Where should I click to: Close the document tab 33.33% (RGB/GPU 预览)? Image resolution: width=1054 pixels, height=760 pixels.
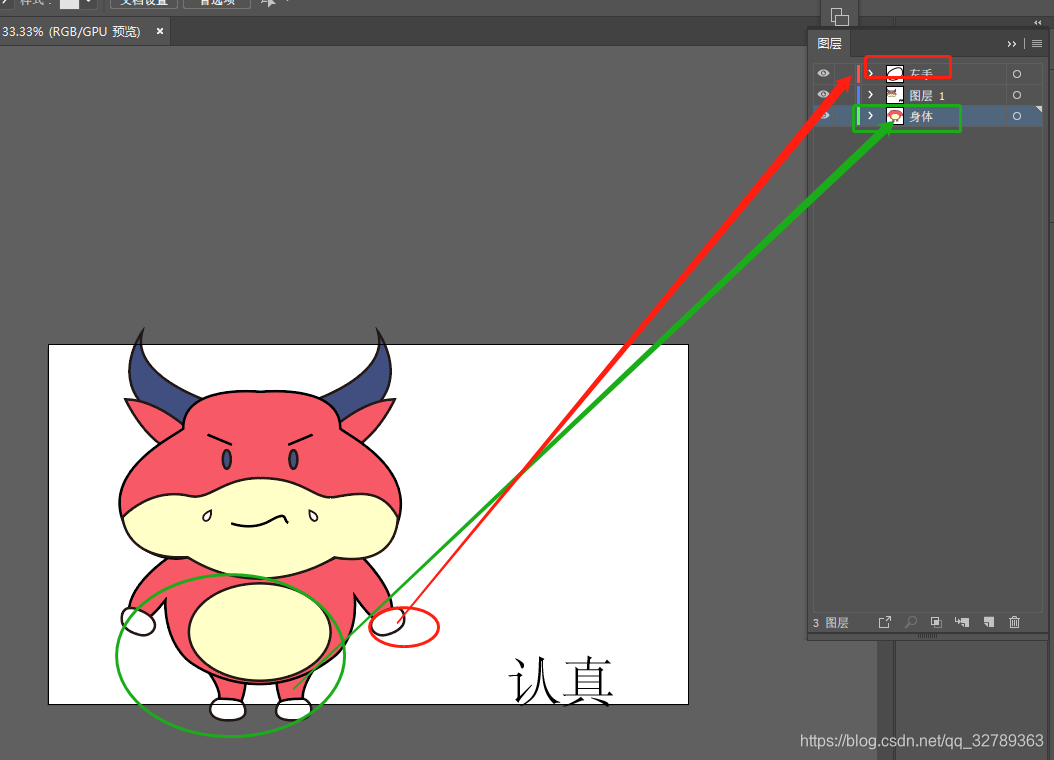click(160, 31)
